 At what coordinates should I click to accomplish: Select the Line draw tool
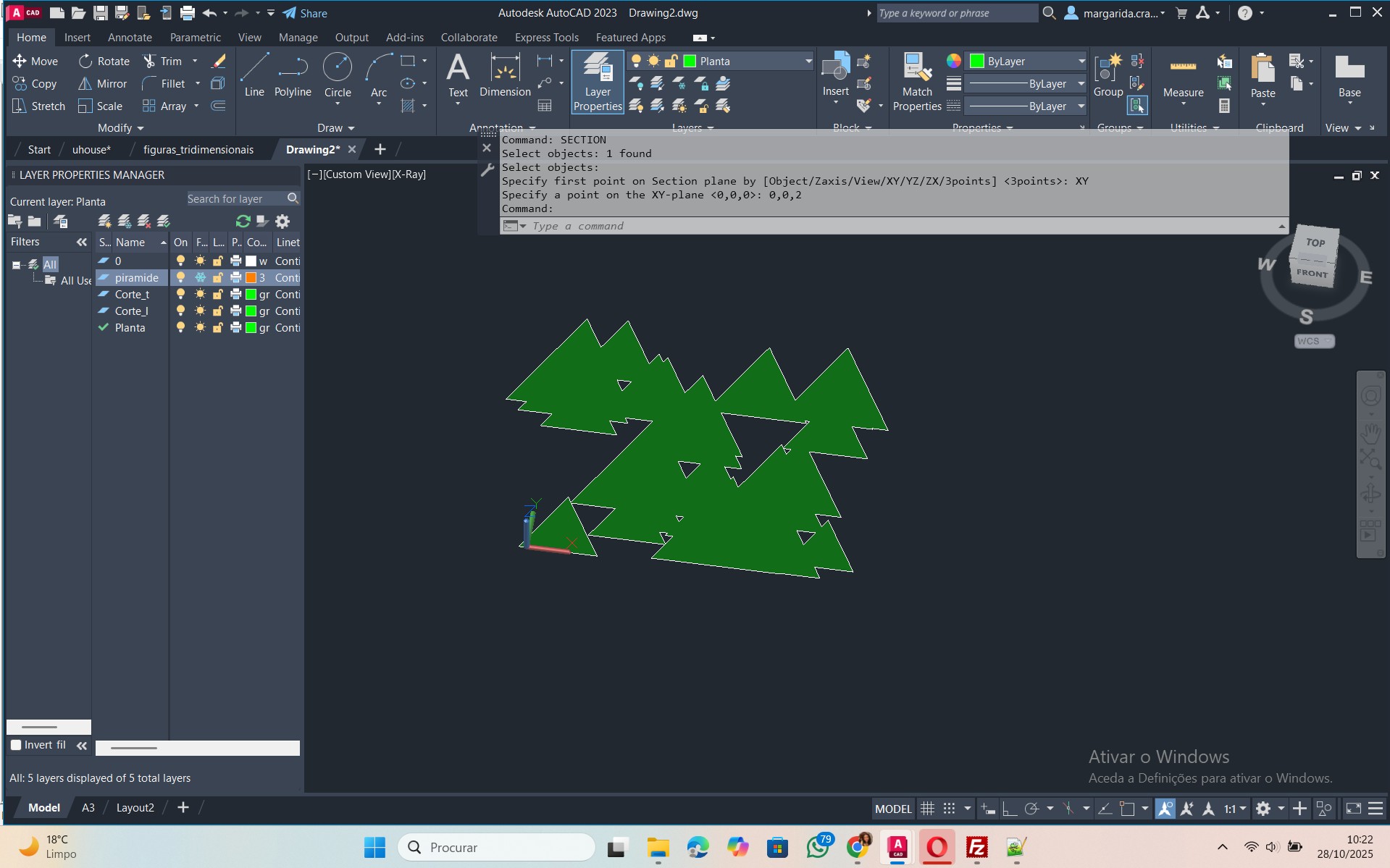point(254,75)
